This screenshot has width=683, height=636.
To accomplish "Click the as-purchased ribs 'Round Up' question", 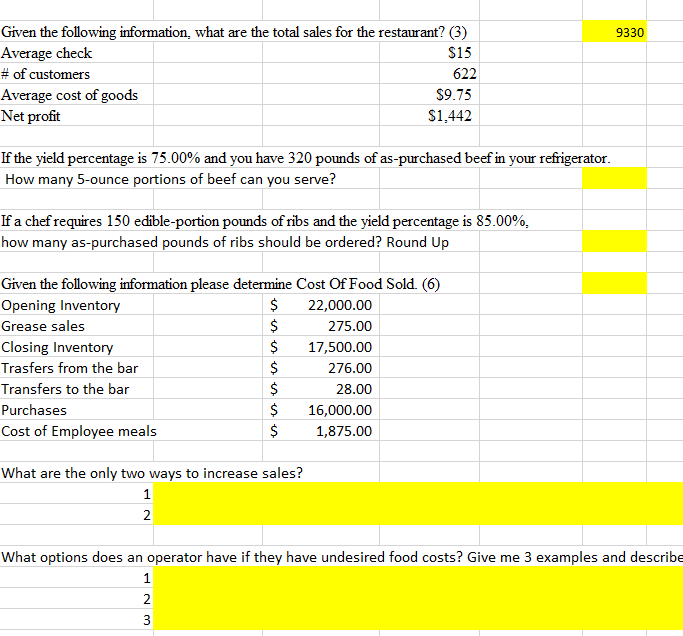I will click(x=225, y=242).
